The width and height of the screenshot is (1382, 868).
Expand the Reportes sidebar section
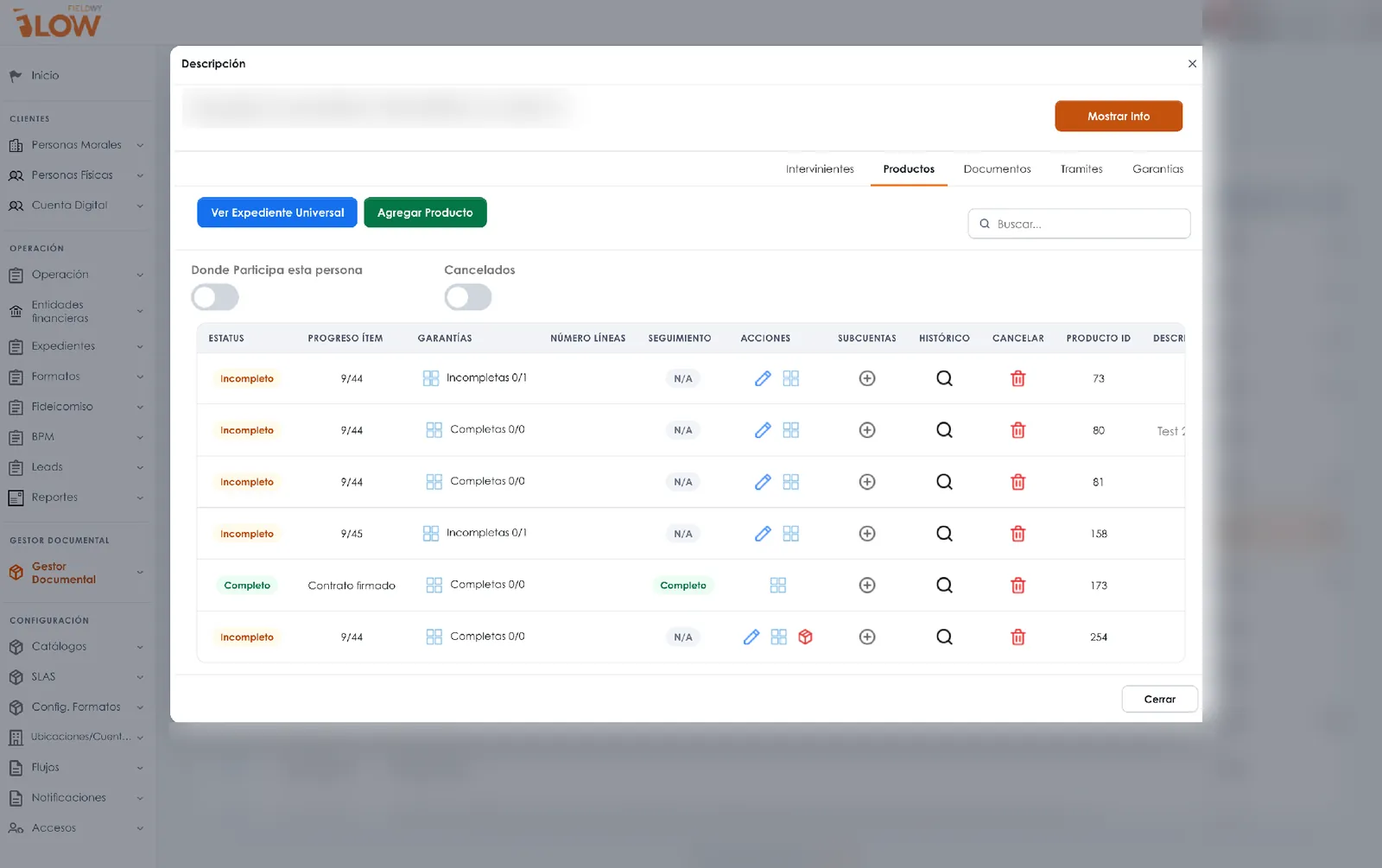pyautogui.click(x=76, y=497)
